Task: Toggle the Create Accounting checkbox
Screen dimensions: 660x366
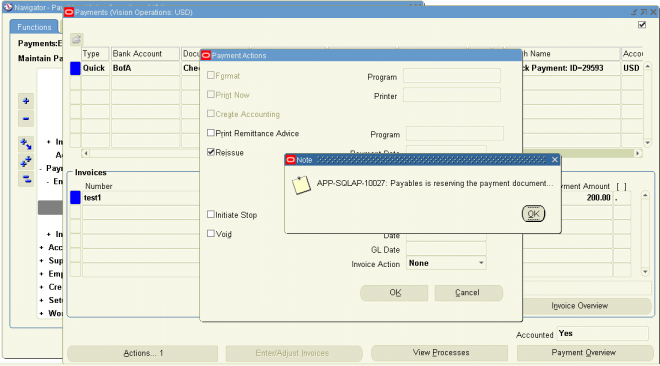Action: click(211, 114)
